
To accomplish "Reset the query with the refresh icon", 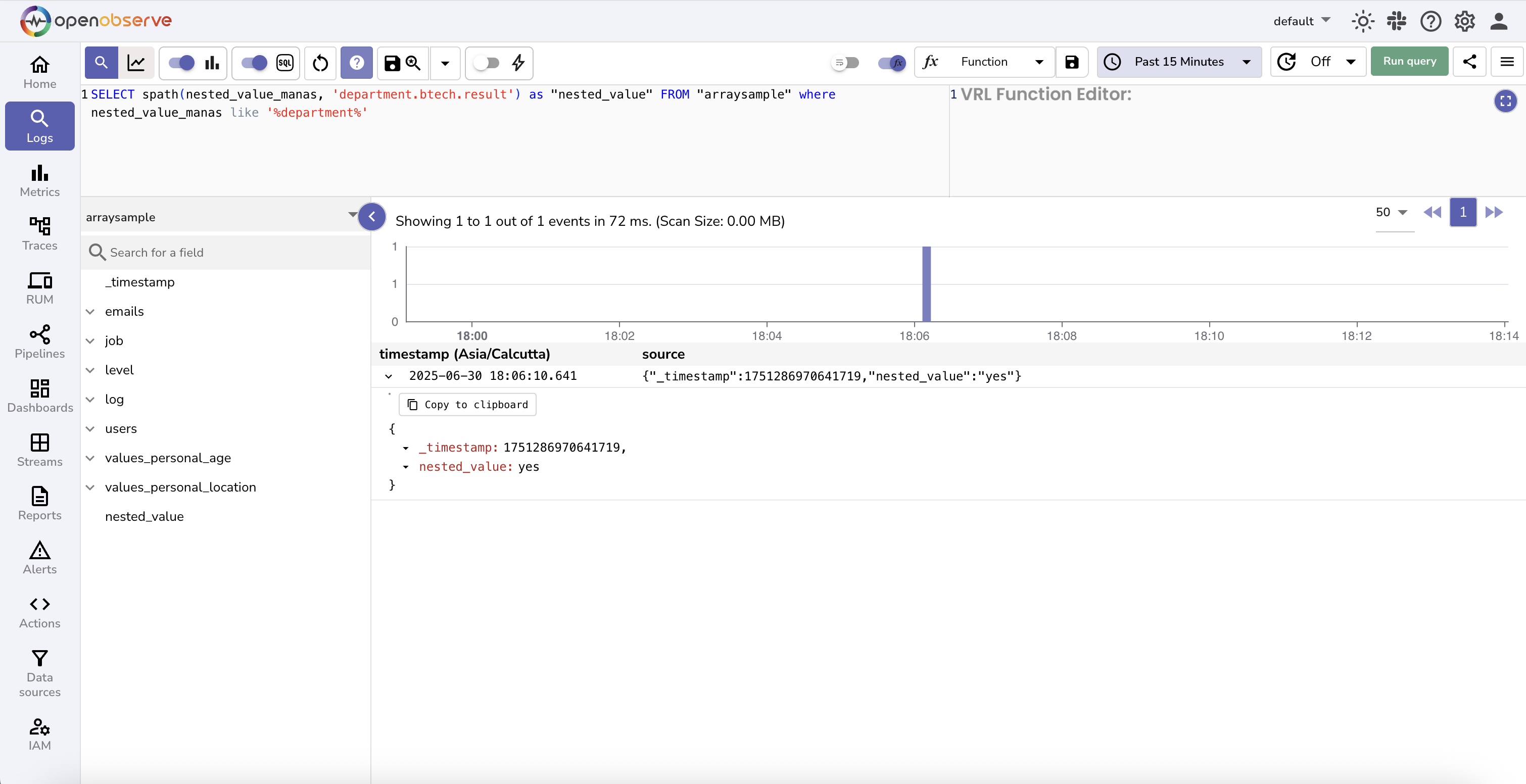I will point(319,63).
